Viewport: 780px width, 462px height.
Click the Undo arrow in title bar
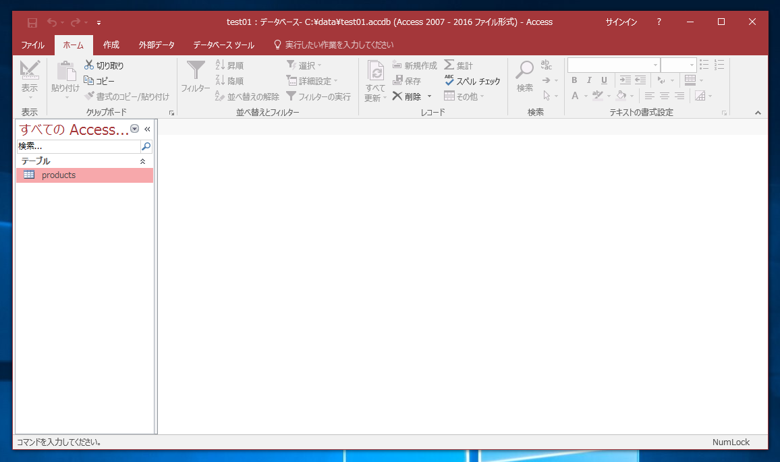pos(52,22)
